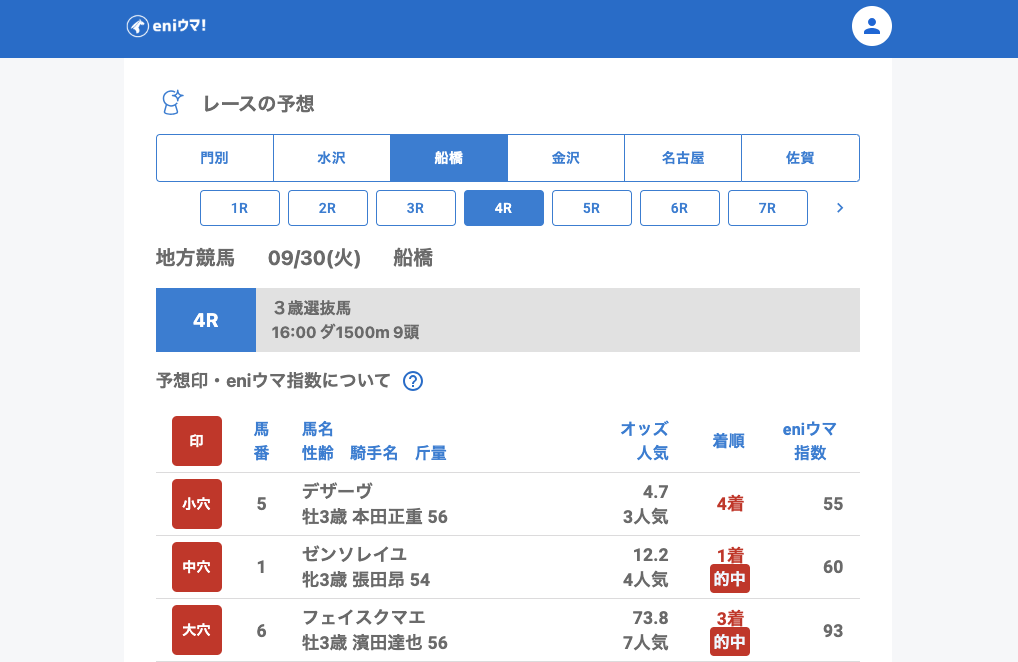The image size is (1018, 662).
Task: Select the 金沢 racecourse tab
Action: (566, 158)
